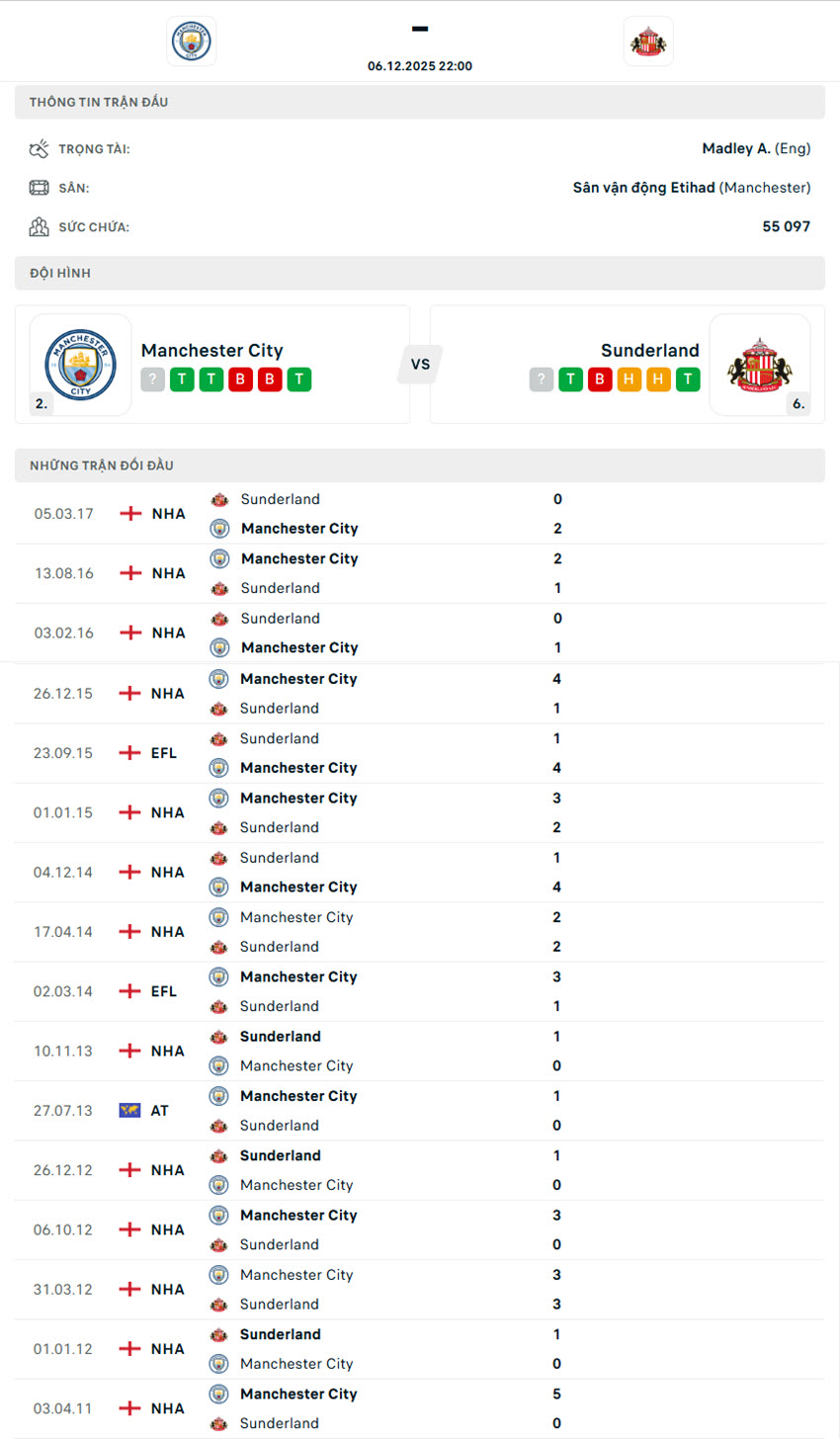
Task: Click the VS badge between the two teams
Action: [x=420, y=364]
